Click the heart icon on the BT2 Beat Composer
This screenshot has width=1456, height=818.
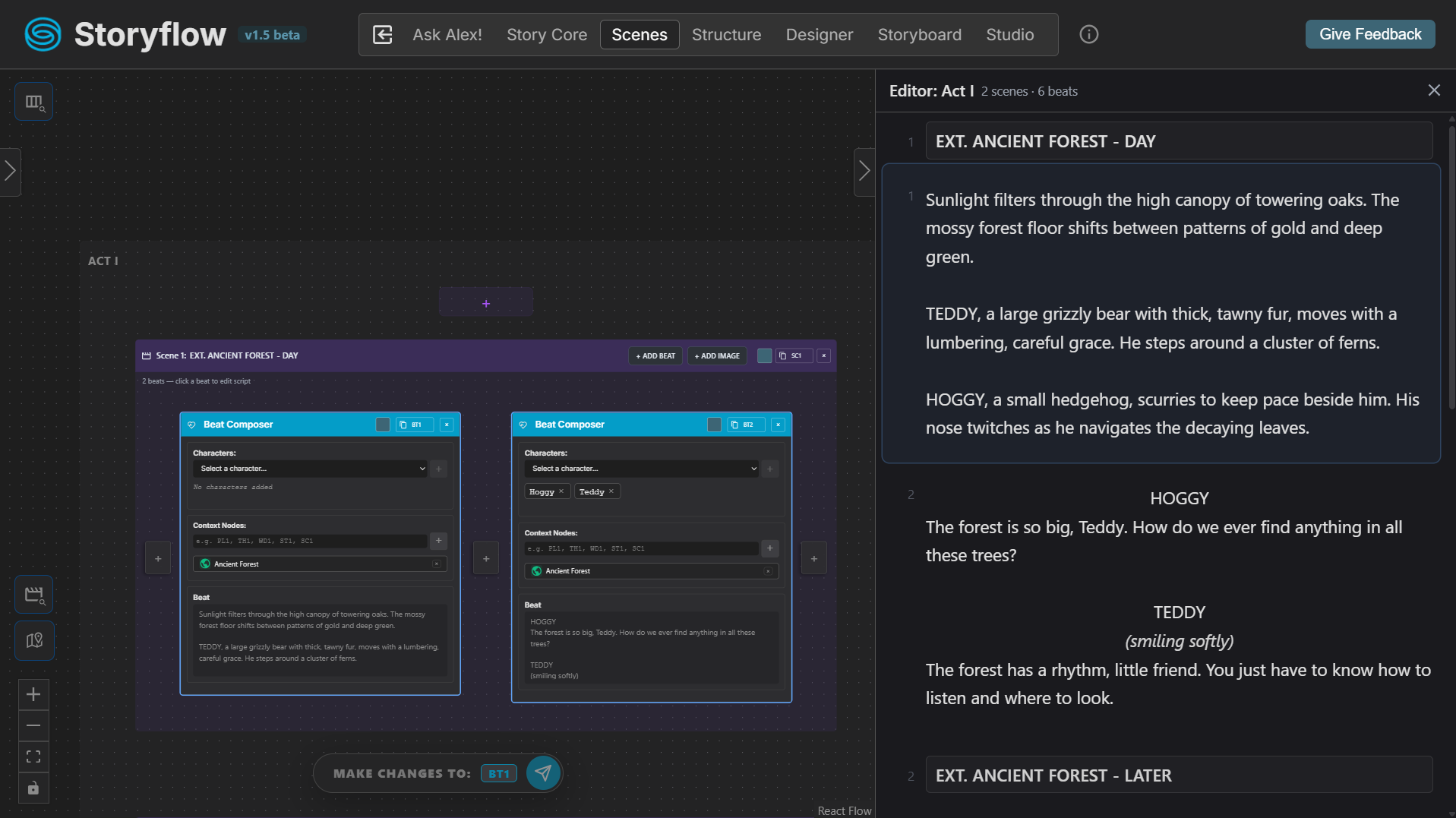[x=523, y=425]
